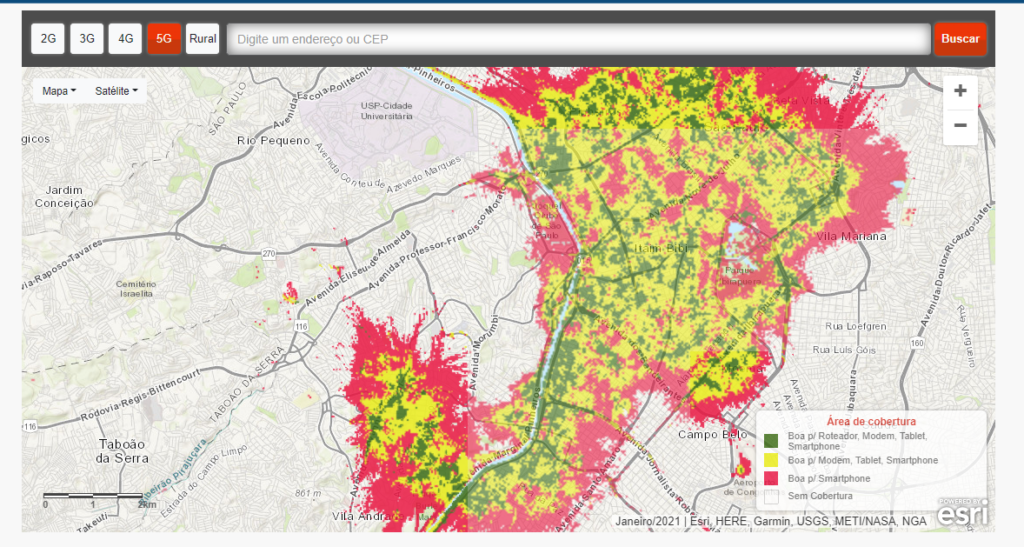Image resolution: width=1024 pixels, height=547 pixels.
Task: Click the highway 270 shield marker
Action: tap(268, 255)
